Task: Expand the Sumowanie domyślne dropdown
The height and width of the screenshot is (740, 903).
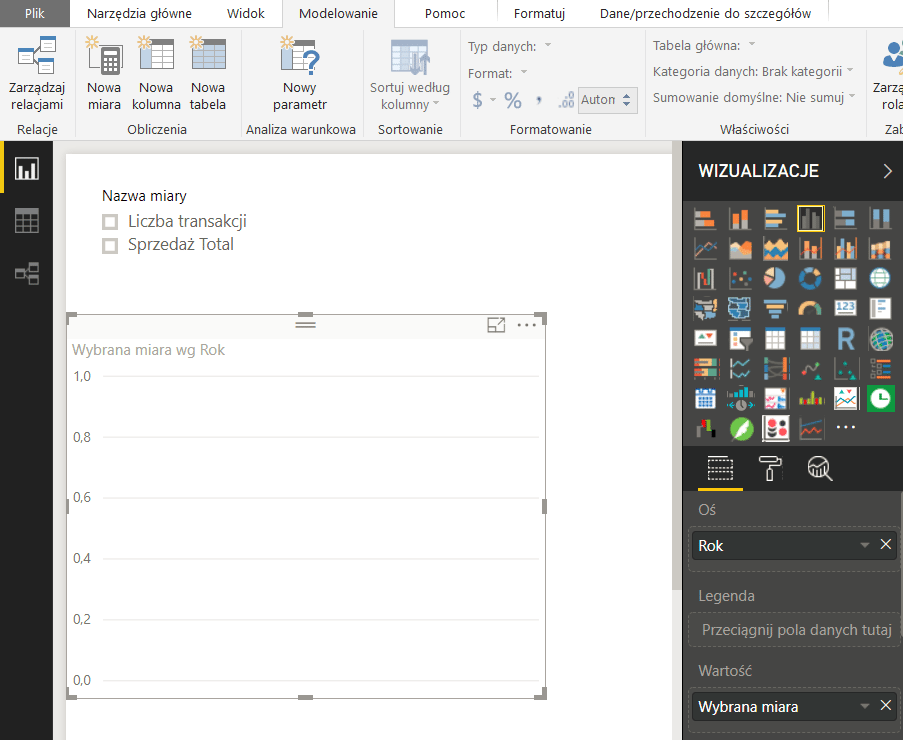Action: tap(851, 97)
